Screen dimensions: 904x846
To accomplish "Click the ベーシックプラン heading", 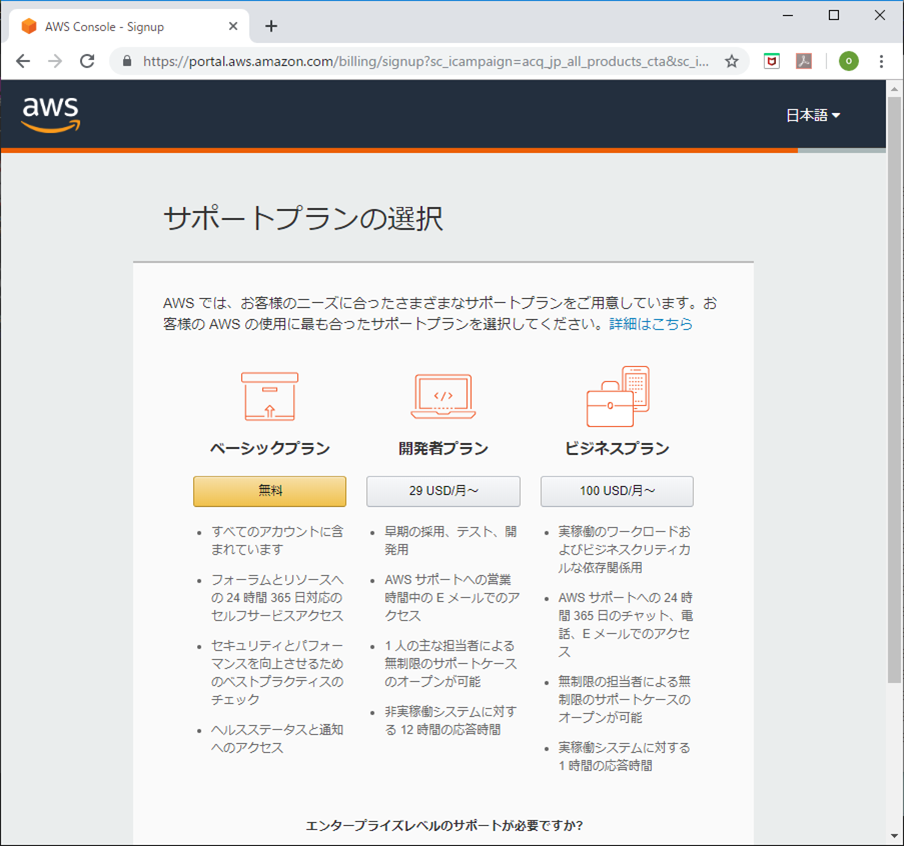I will [270, 448].
